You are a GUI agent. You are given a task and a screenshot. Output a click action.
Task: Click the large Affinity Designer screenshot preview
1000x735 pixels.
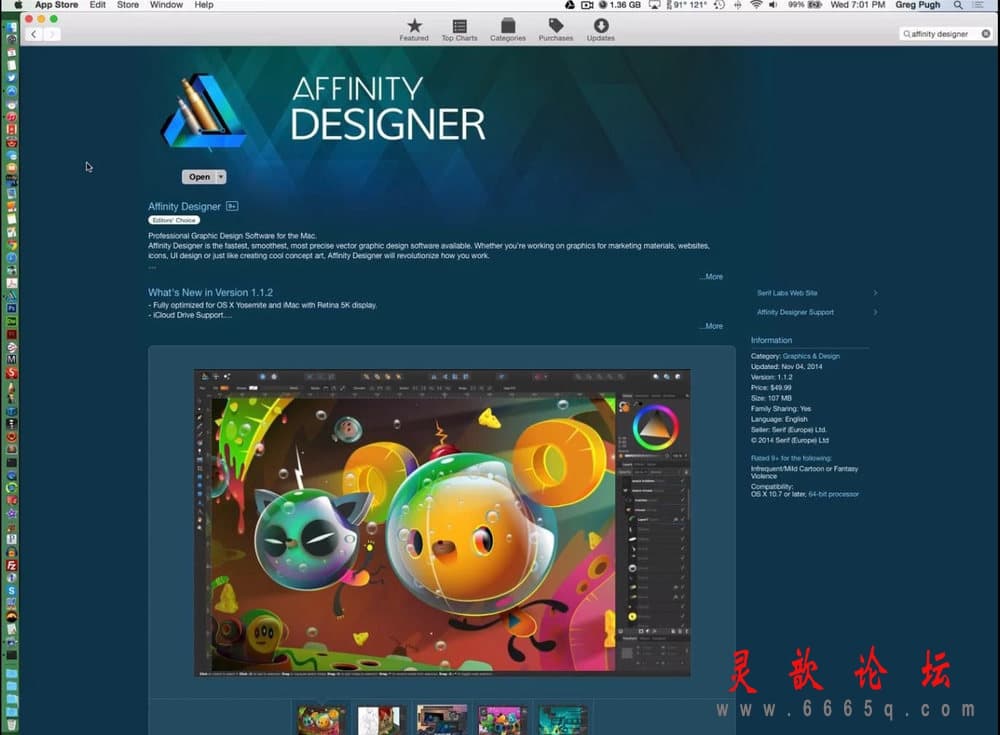point(442,523)
